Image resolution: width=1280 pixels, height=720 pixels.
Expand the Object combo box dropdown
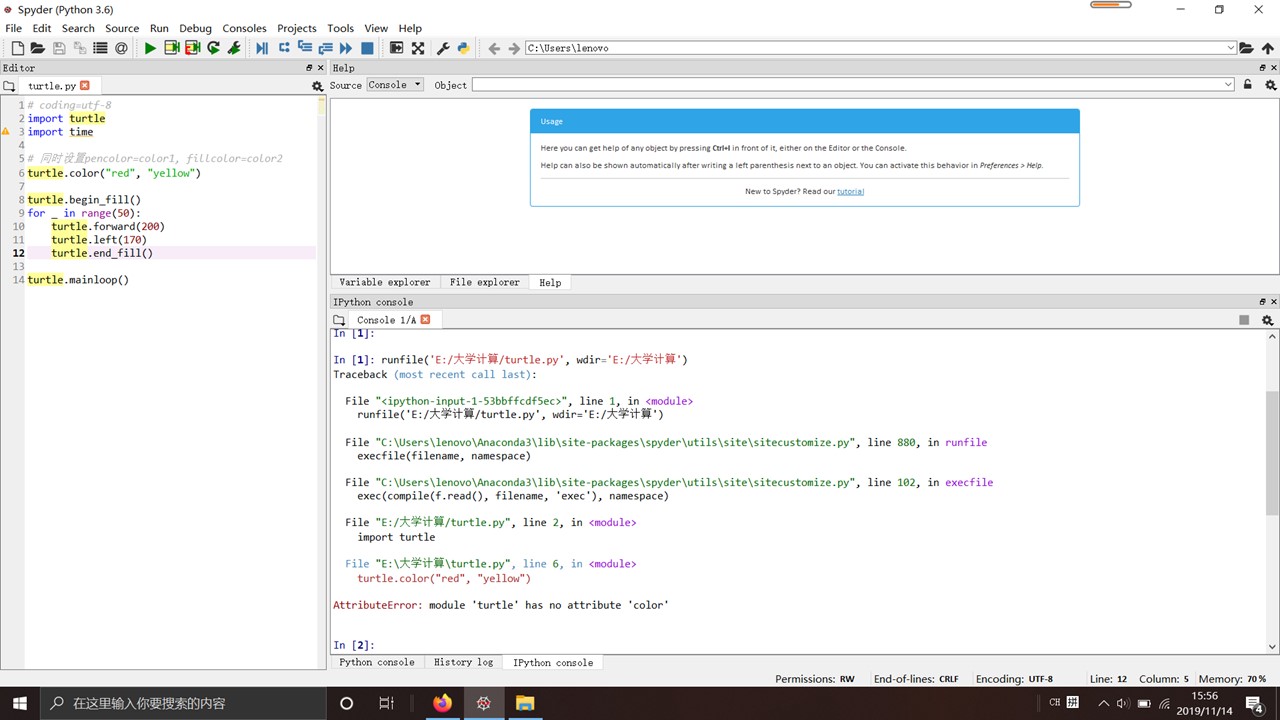(x=1229, y=85)
